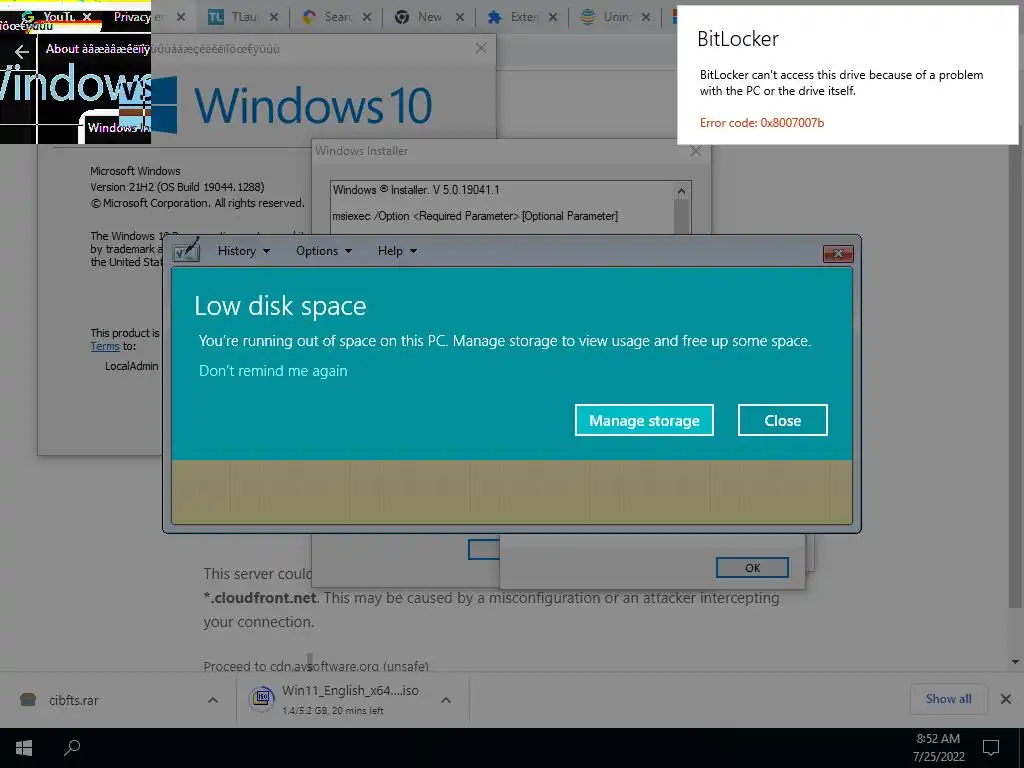Screen dimensions: 1024x768
Task: Close the Extensions tab
Action: tap(553, 17)
